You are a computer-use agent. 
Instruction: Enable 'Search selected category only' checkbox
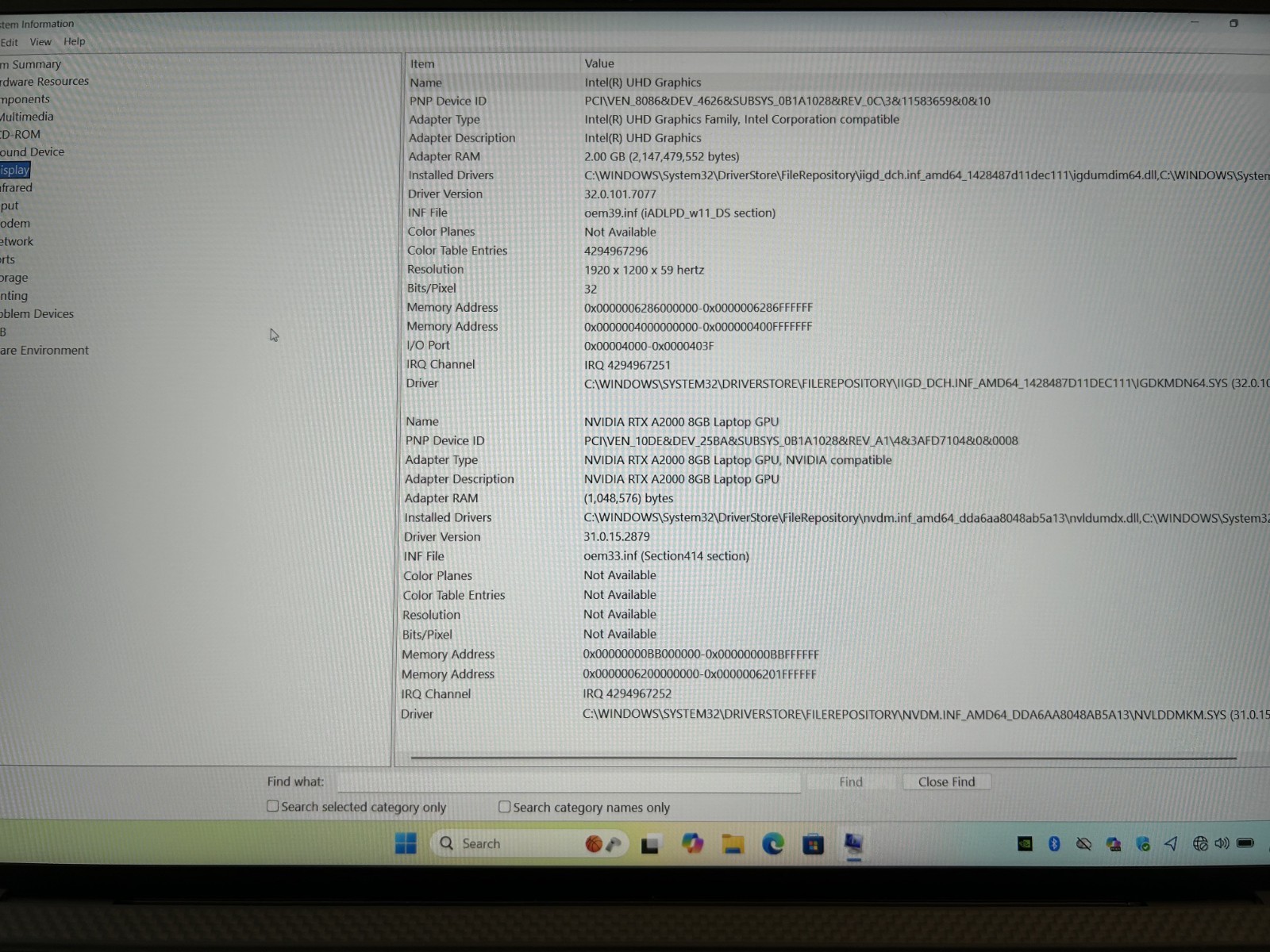coord(273,806)
